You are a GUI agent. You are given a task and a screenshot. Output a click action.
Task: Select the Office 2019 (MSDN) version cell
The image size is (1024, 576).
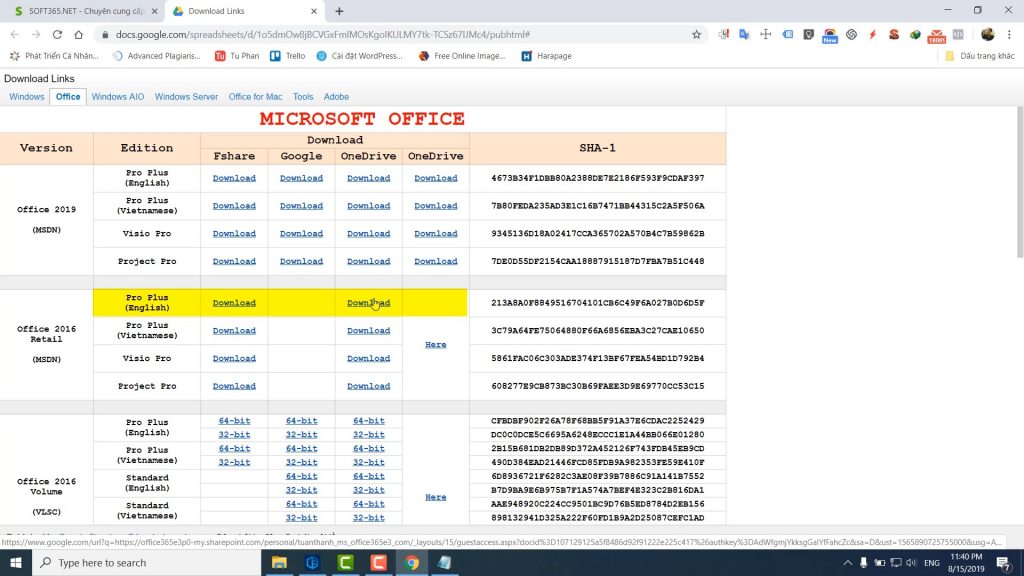click(46, 219)
